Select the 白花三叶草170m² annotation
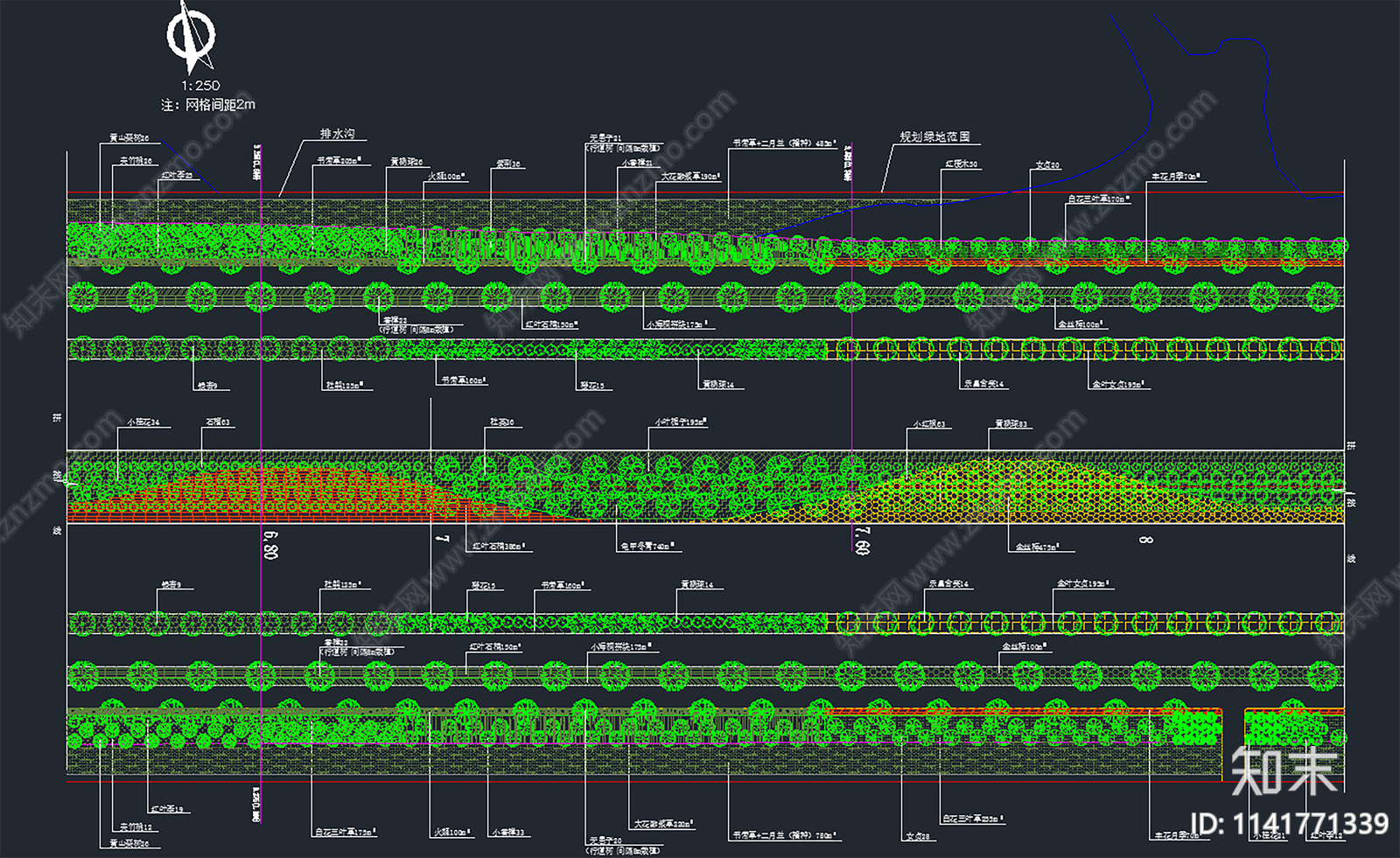Screen dimensions: 1400x858 1099,199
